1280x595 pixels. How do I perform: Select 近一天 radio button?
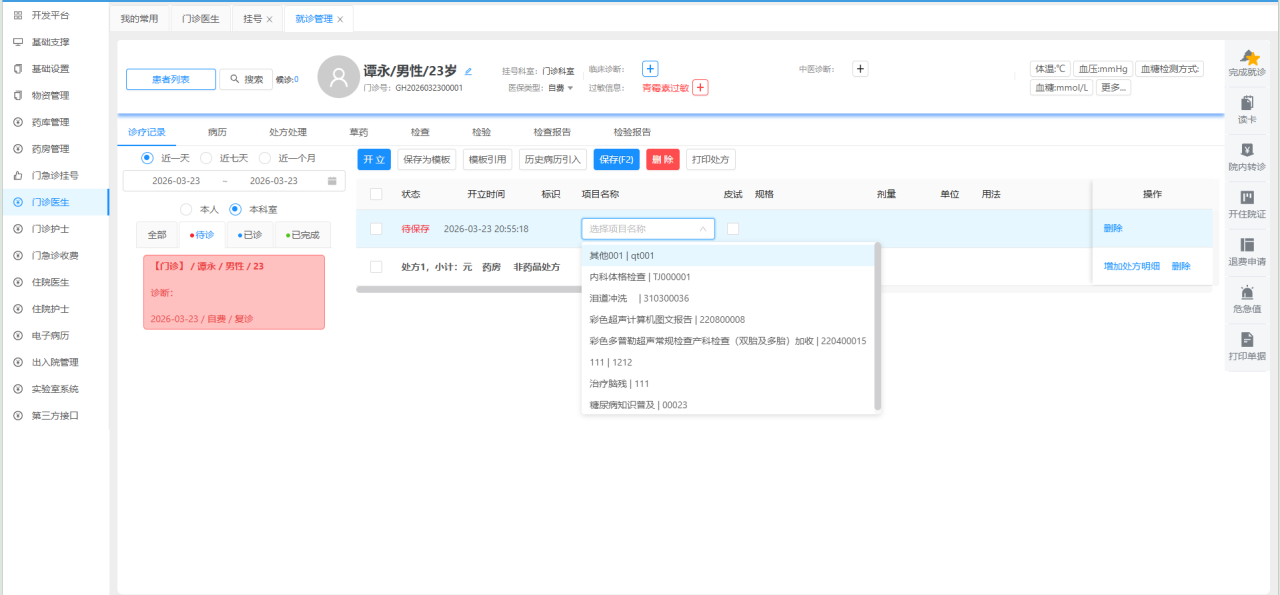(147, 158)
